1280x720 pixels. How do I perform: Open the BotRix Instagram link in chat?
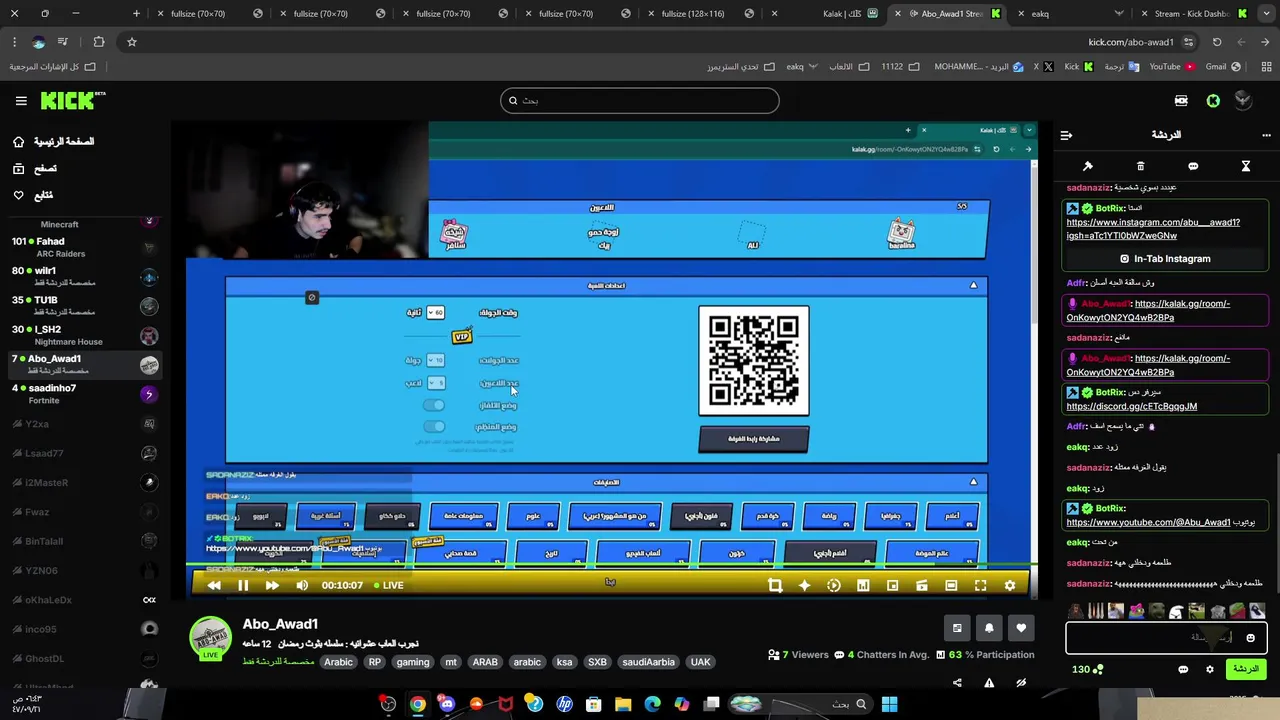(x=1153, y=229)
